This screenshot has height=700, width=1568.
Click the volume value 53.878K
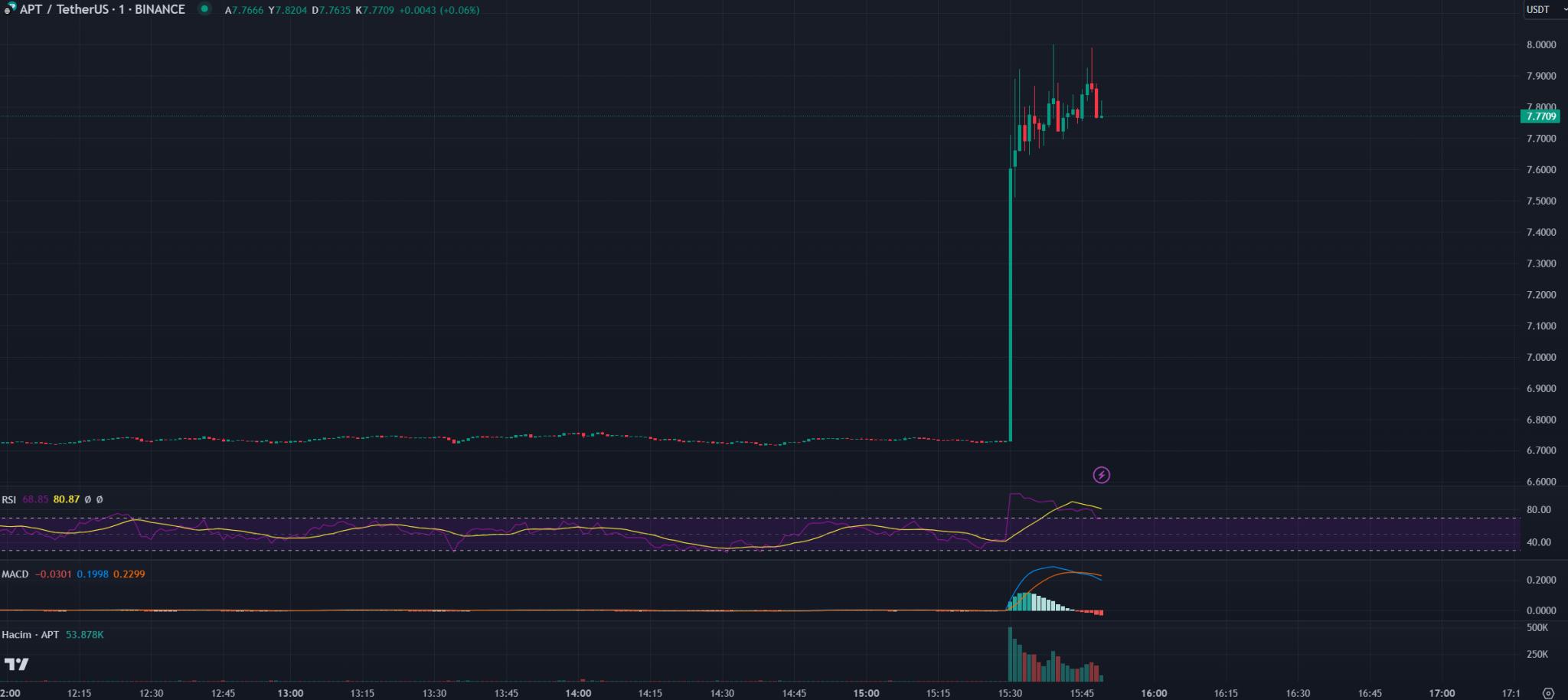84,635
